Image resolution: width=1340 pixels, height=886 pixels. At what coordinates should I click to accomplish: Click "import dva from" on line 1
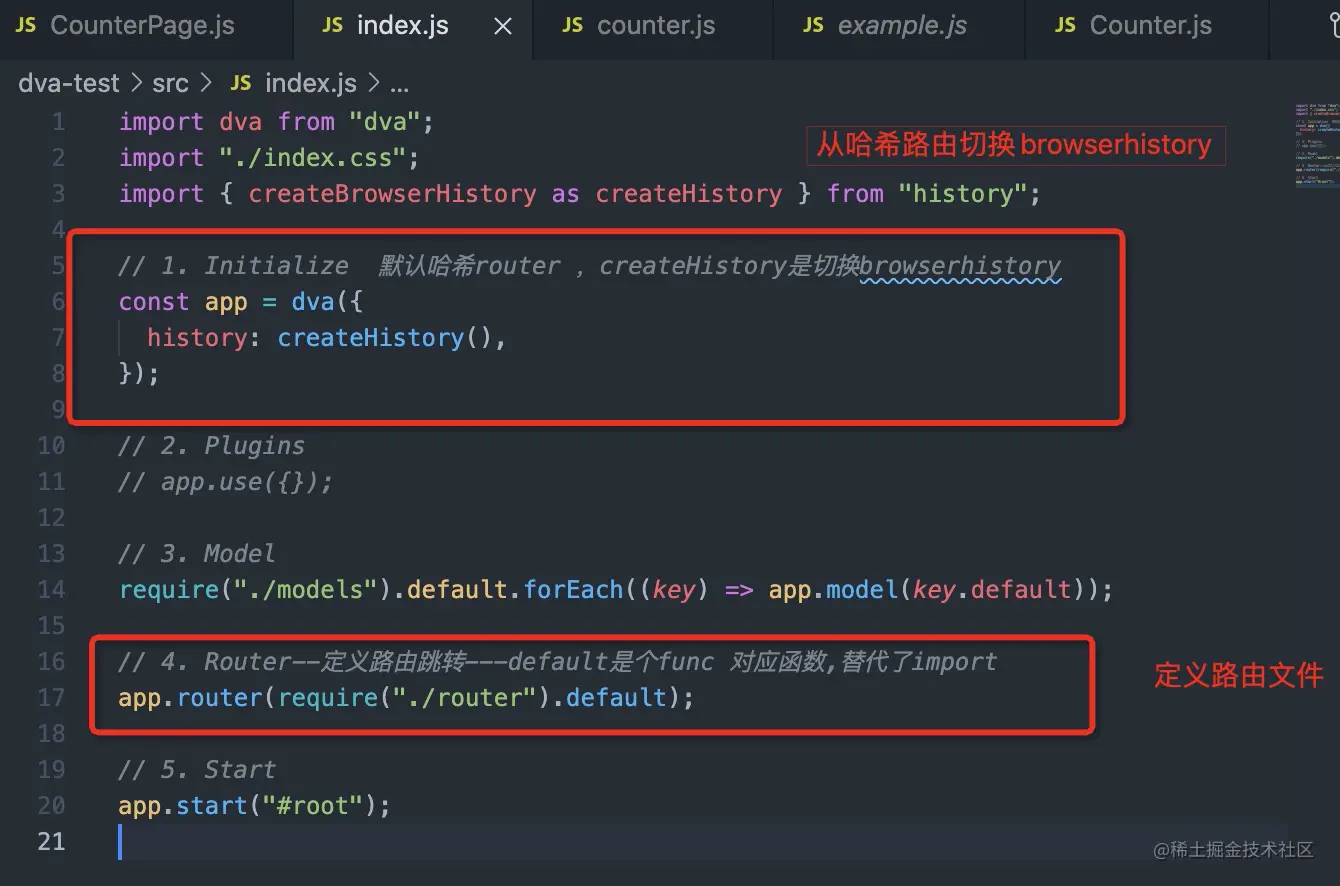pyautogui.click(x=227, y=122)
